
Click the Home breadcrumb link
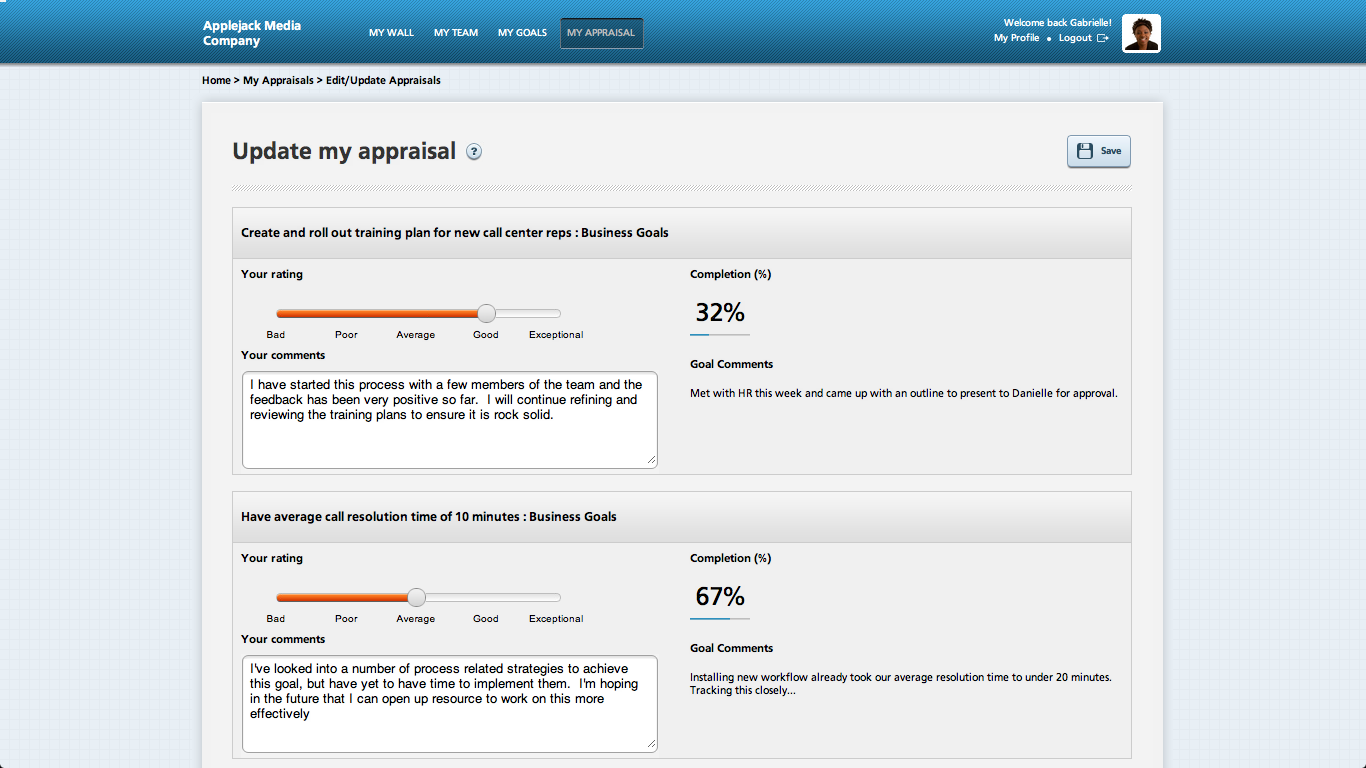[x=216, y=80]
